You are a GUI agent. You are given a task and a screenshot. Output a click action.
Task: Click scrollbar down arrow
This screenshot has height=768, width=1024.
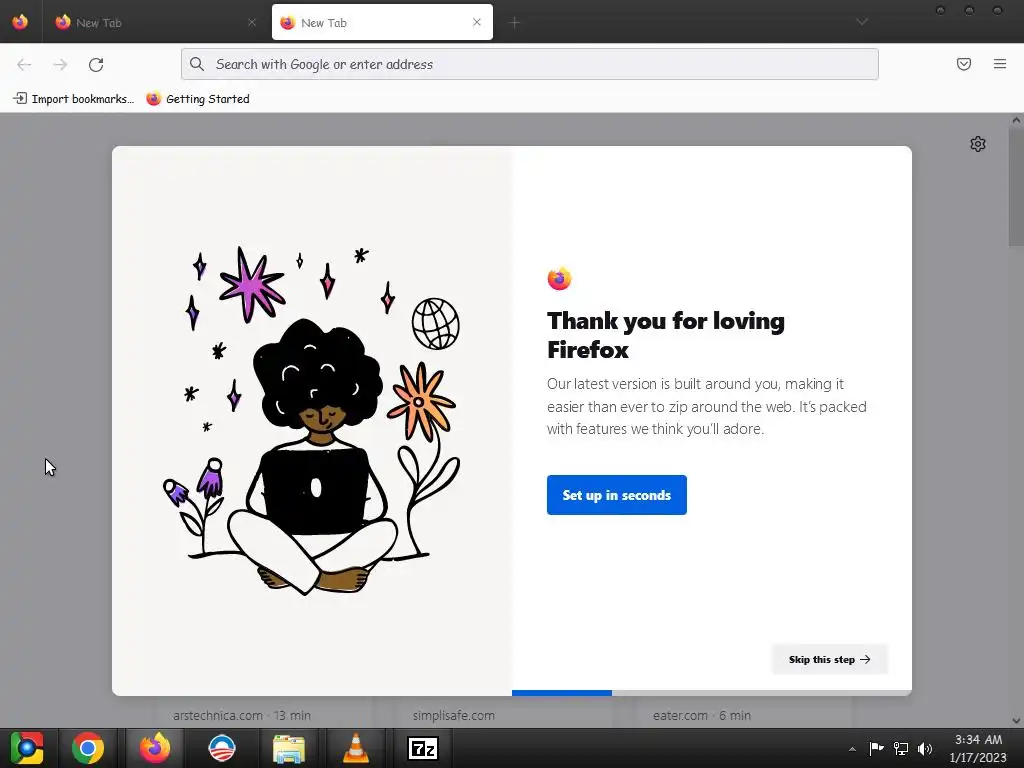coord(1016,721)
